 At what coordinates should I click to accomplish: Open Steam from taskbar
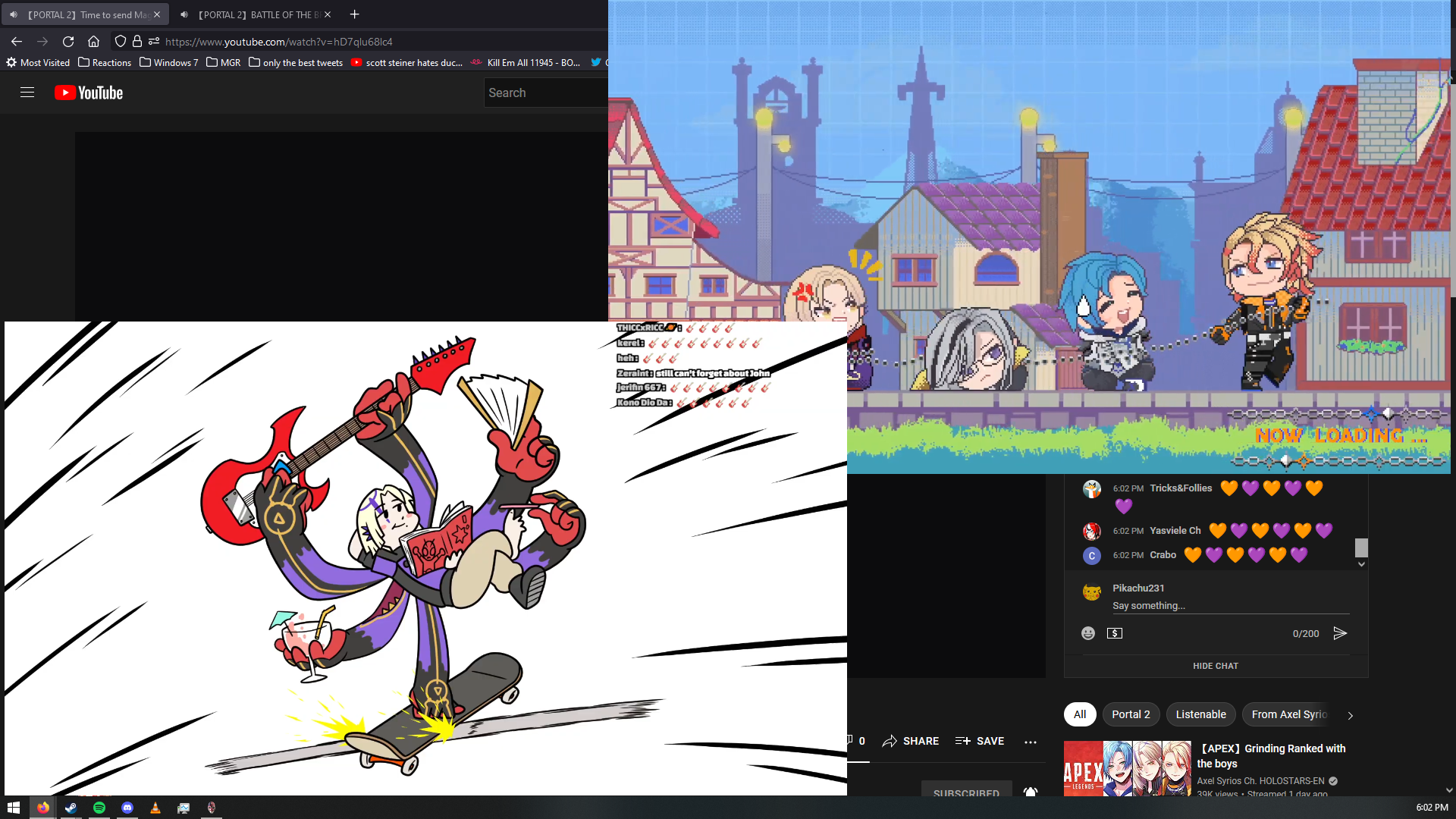click(71, 808)
